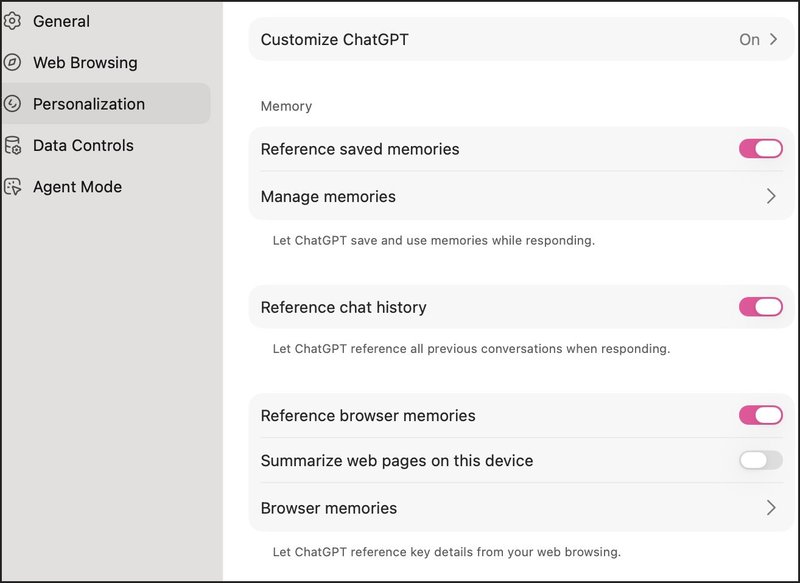The height and width of the screenshot is (583, 800).
Task: Toggle off Reference browser memories
Action: tap(760, 415)
